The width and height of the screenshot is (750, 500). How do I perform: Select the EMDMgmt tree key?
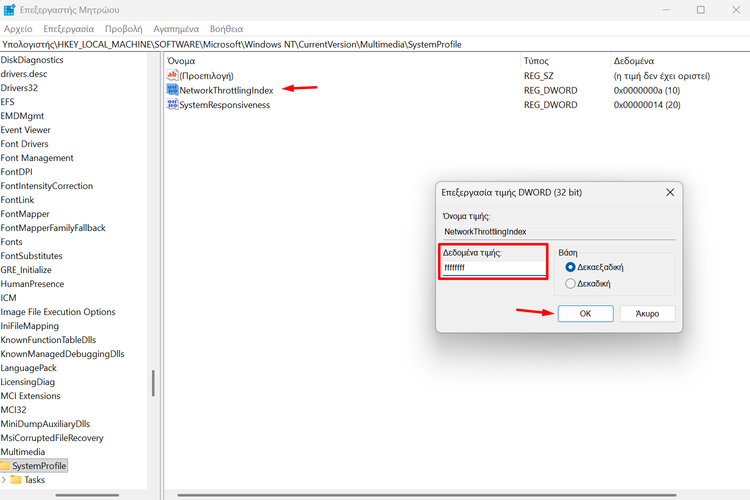(22, 116)
